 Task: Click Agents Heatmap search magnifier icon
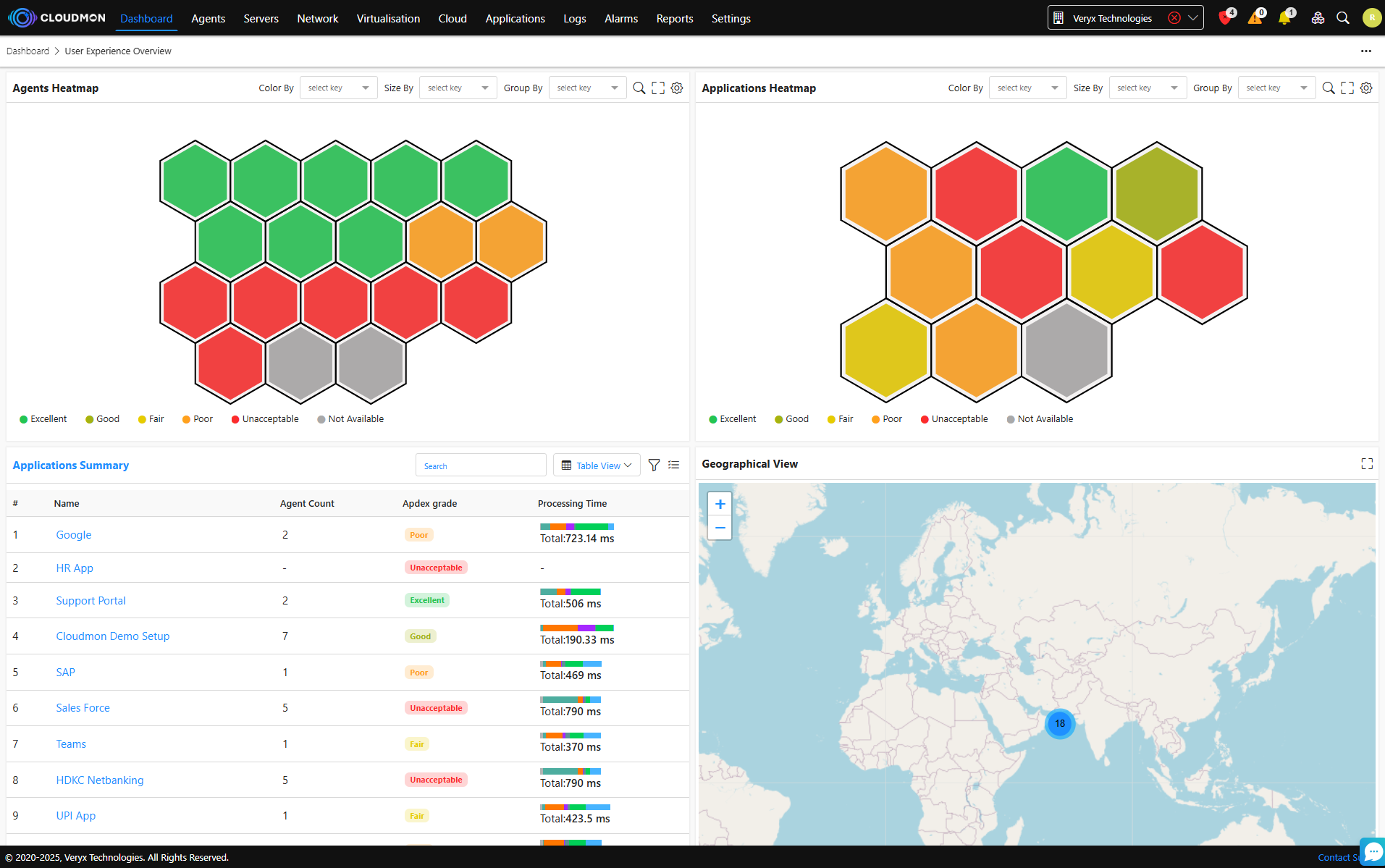click(639, 88)
